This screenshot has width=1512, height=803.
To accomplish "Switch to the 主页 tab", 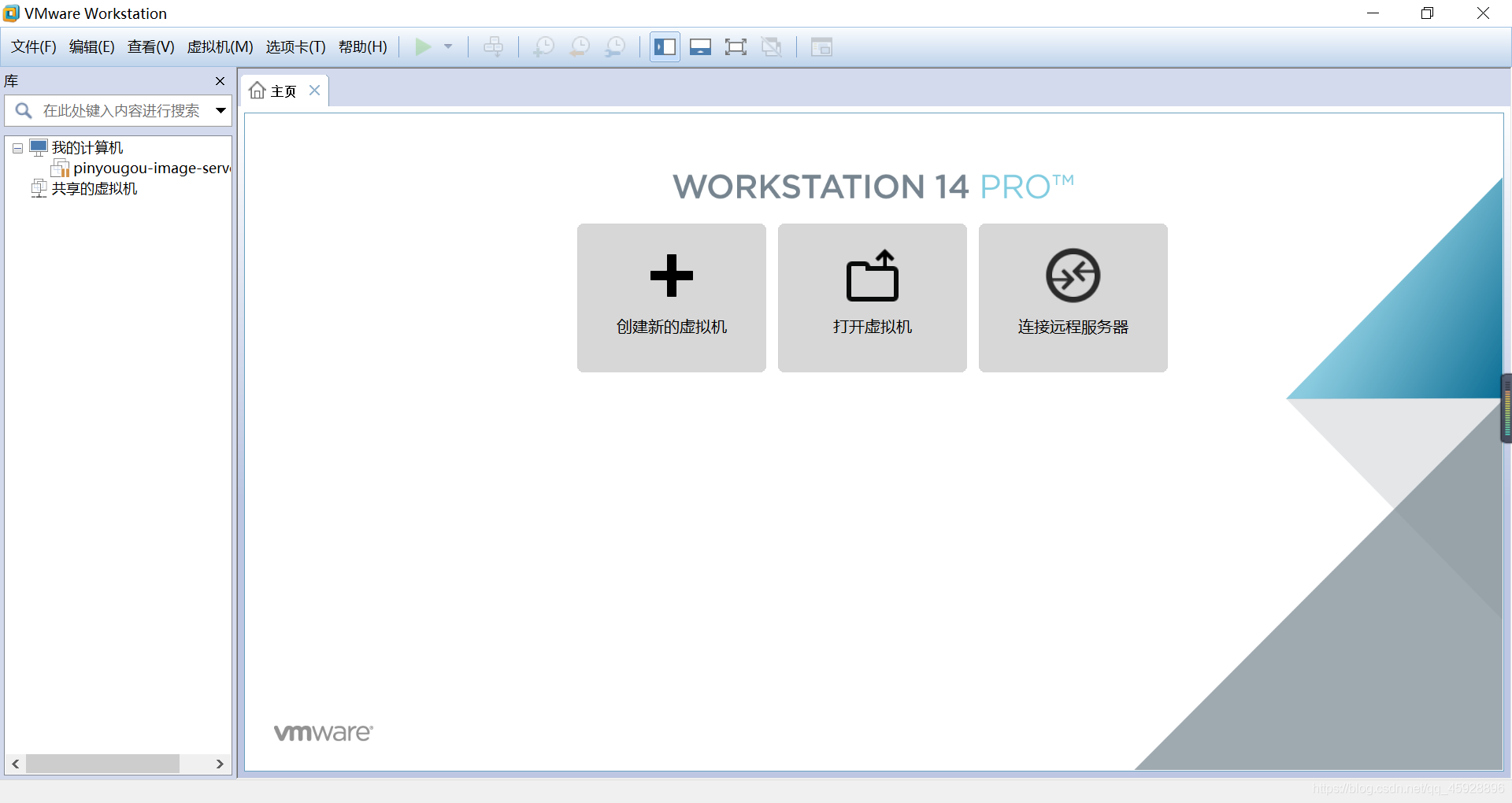I will coord(283,91).
